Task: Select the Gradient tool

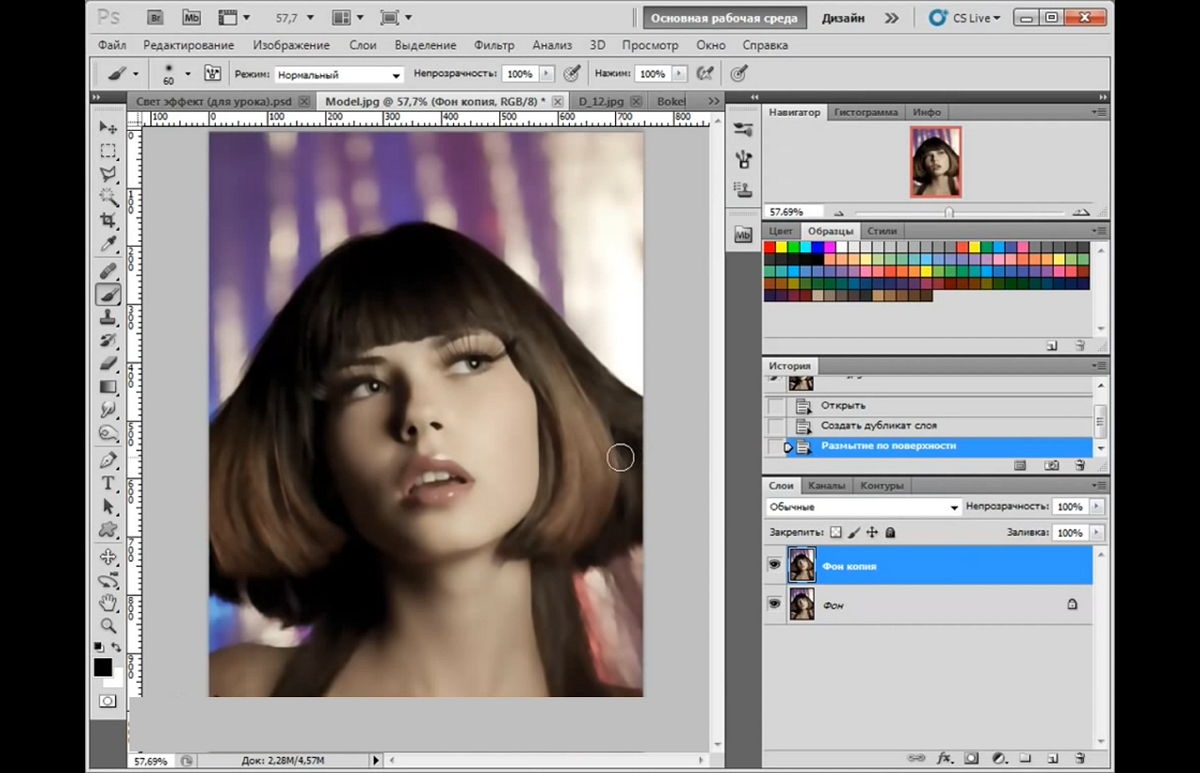Action: click(108, 387)
